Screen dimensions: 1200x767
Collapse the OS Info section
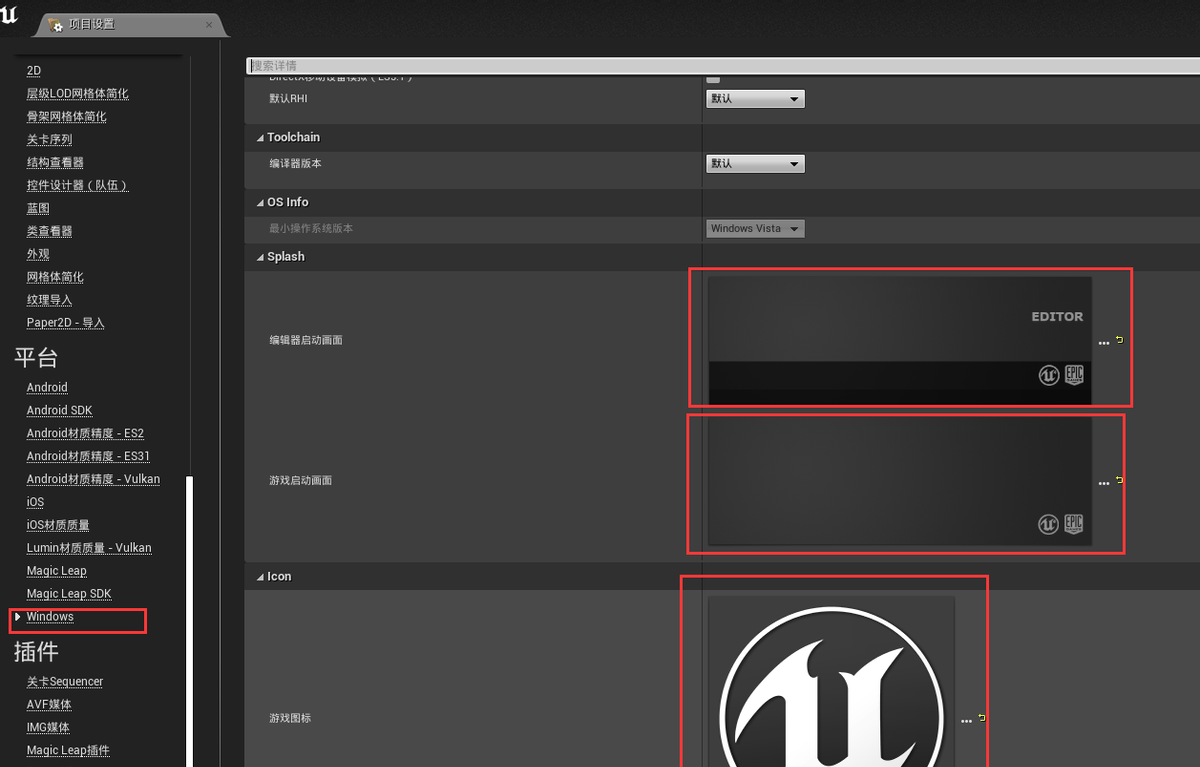[261, 203]
